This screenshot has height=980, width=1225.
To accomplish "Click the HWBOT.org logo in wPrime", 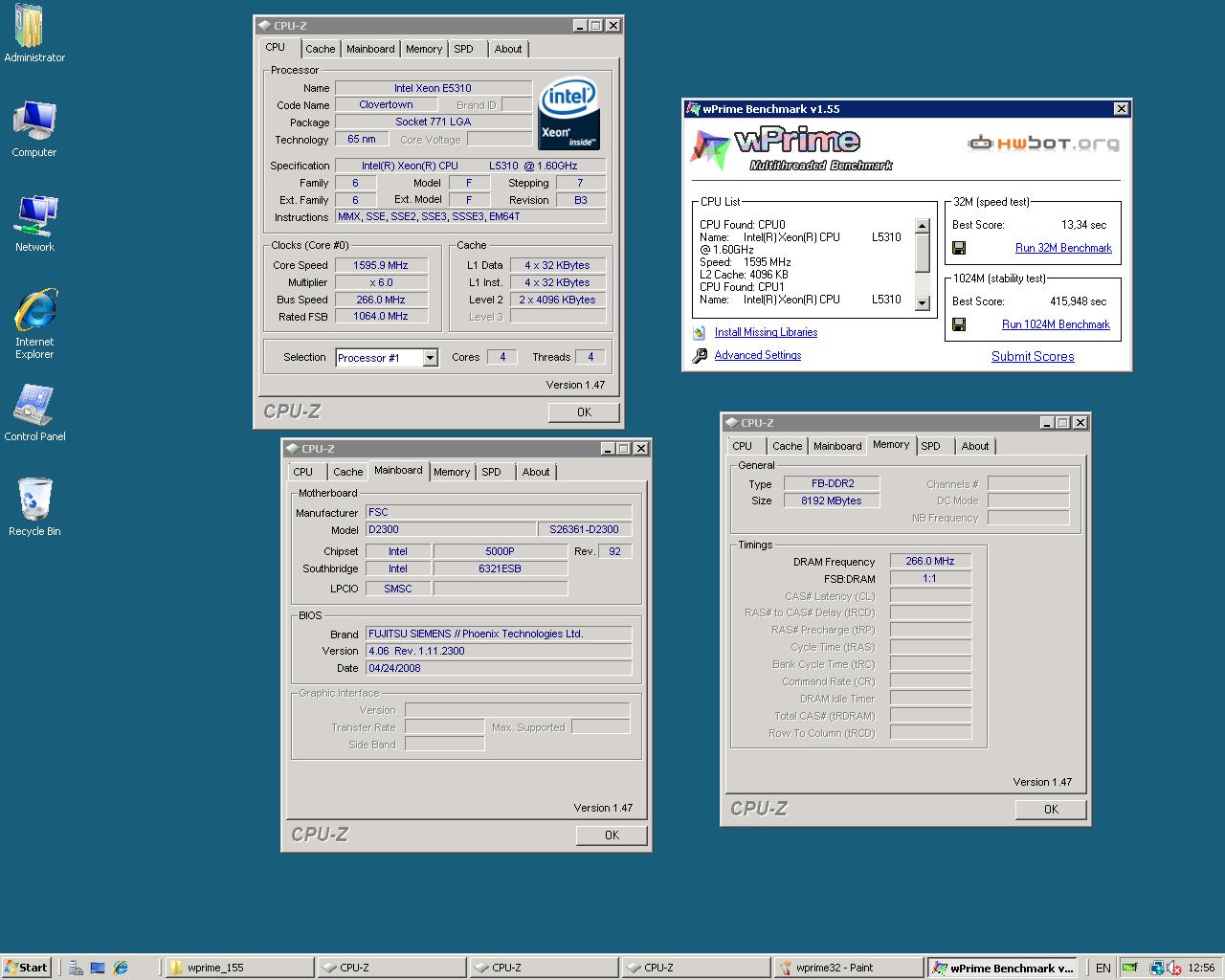I will pos(1042,144).
